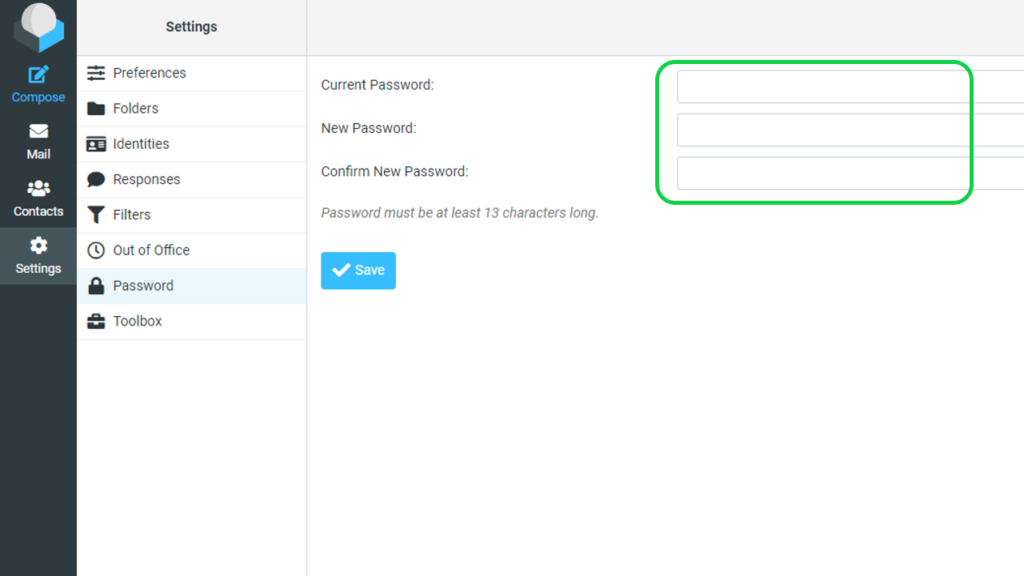Open the Filters settings section

coord(192,215)
